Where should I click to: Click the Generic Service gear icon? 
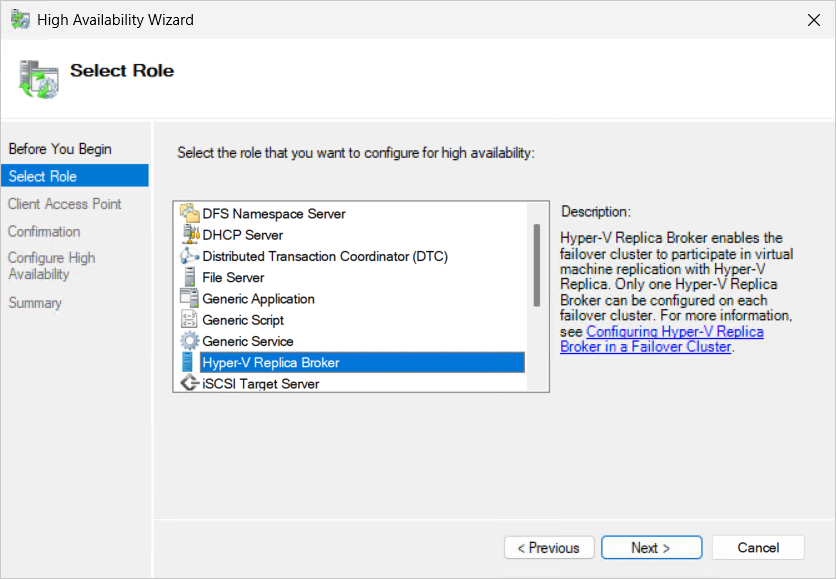pos(188,341)
